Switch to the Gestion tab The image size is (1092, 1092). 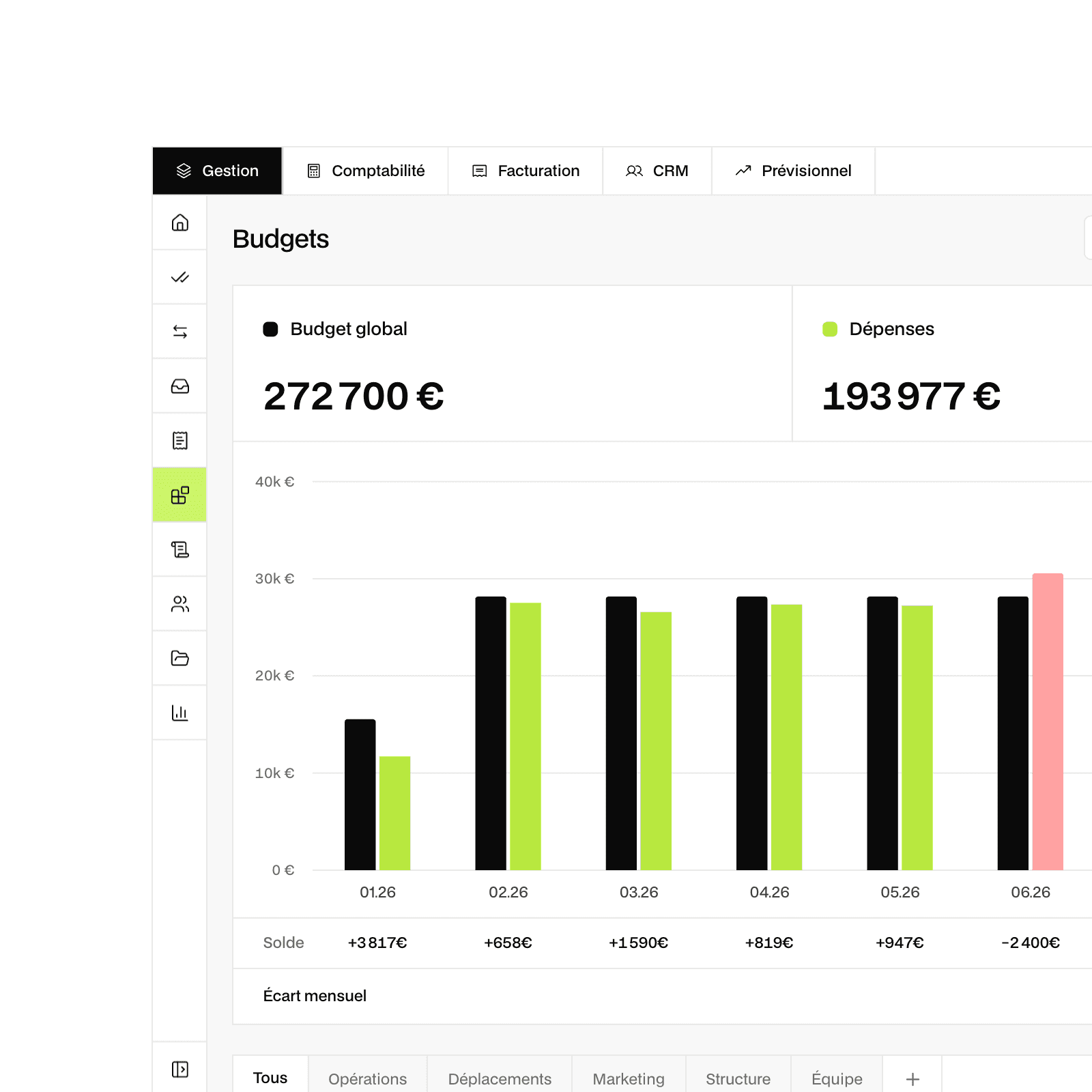218,171
